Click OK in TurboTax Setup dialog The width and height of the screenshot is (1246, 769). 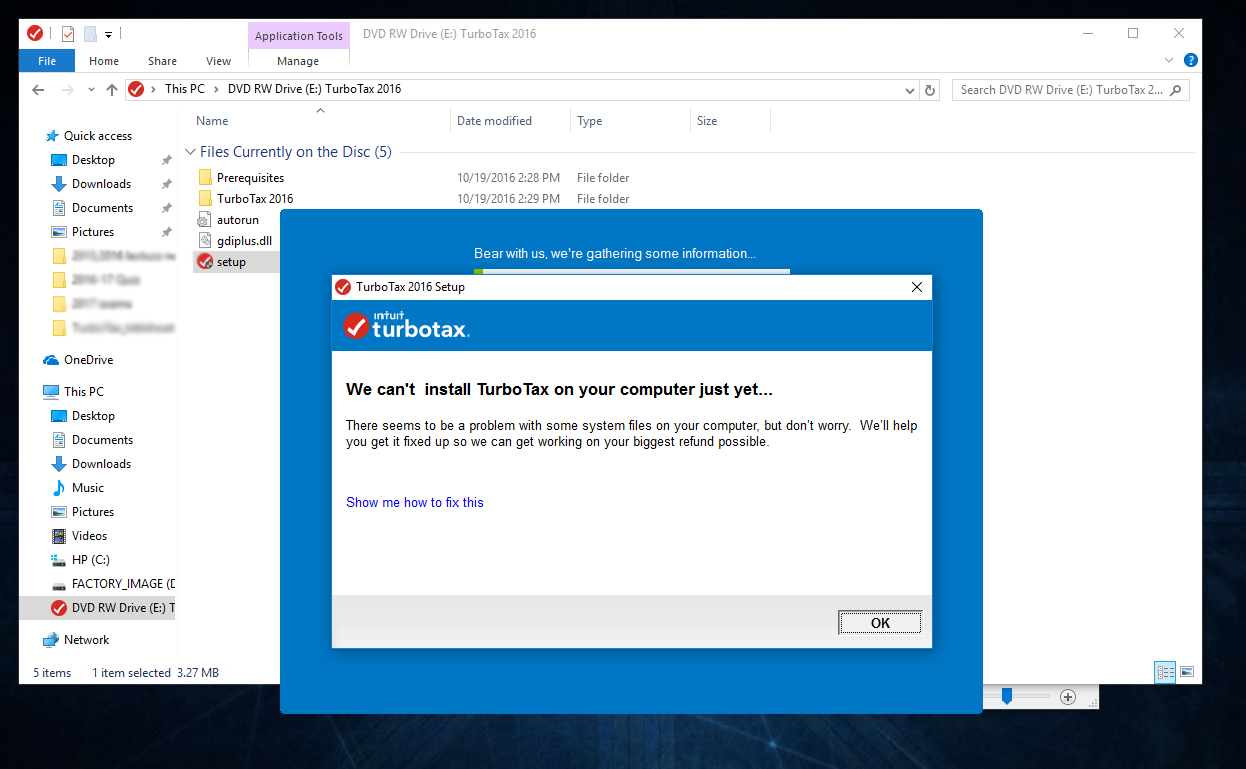(x=880, y=623)
